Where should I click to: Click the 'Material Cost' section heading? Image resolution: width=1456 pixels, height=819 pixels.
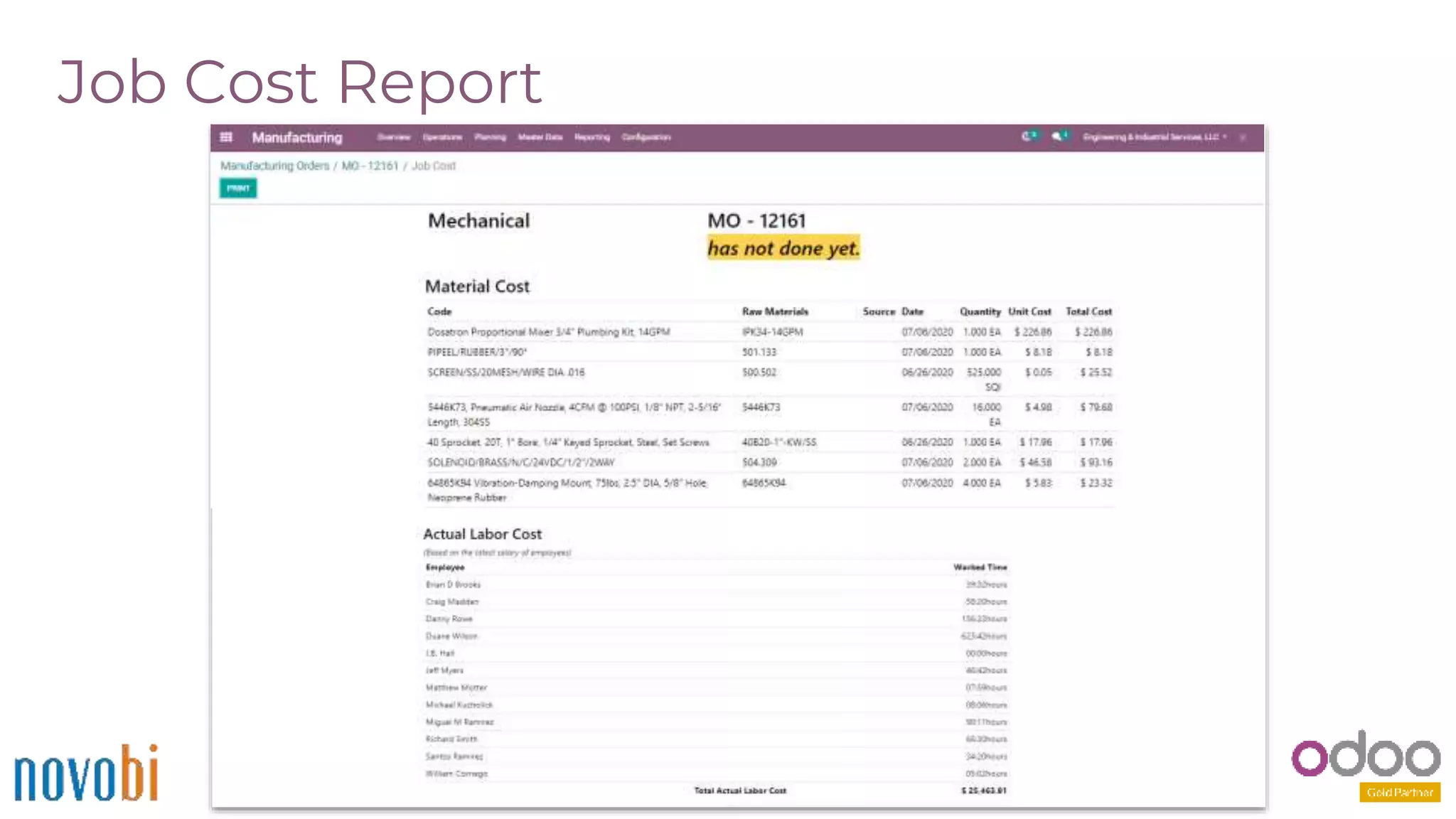pyautogui.click(x=477, y=287)
